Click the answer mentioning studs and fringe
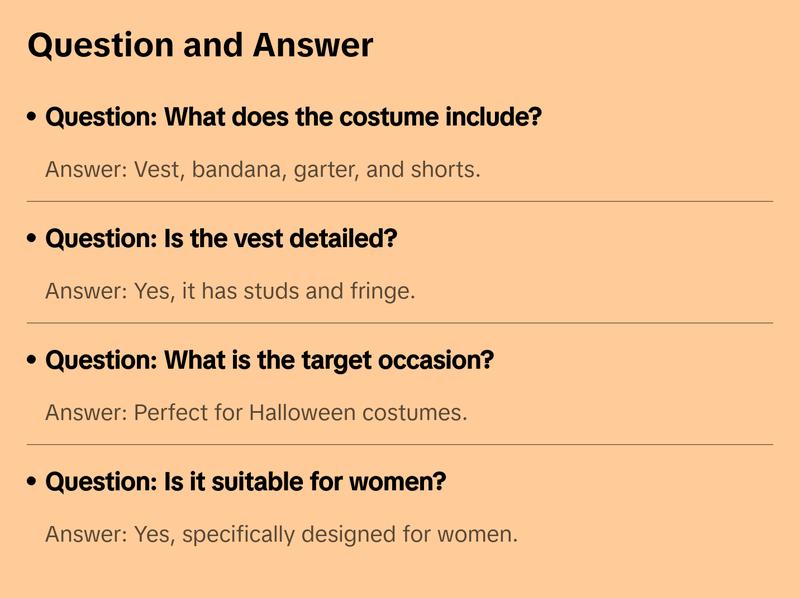The width and height of the screenshot is (800, 598). pyautogui.click(x=230, y=291)
